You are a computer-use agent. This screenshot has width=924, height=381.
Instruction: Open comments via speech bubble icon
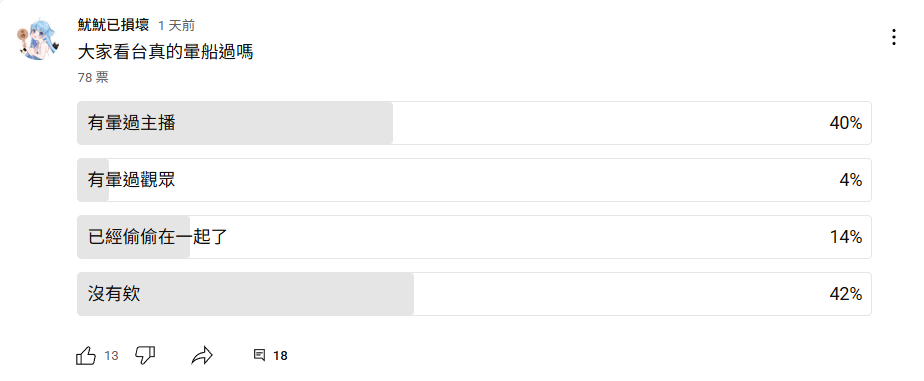259,355
